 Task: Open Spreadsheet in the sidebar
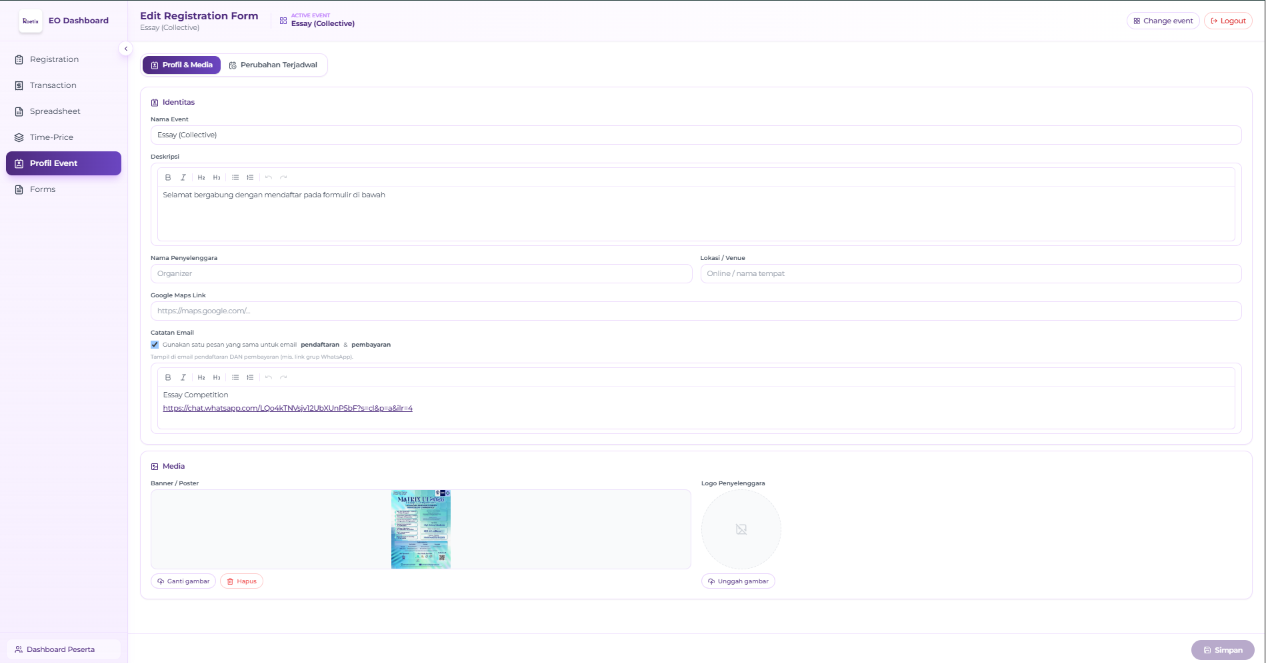tap(63, 111)
